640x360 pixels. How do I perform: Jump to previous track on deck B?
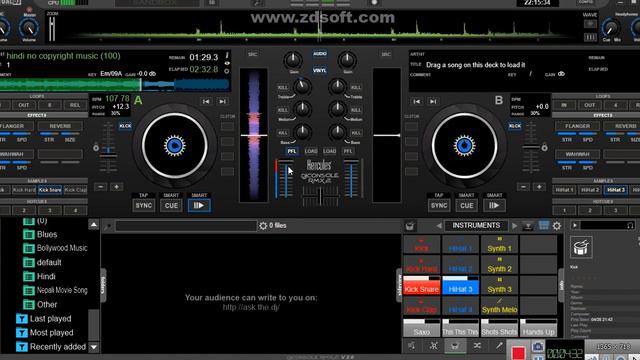(x=417, y=101)
